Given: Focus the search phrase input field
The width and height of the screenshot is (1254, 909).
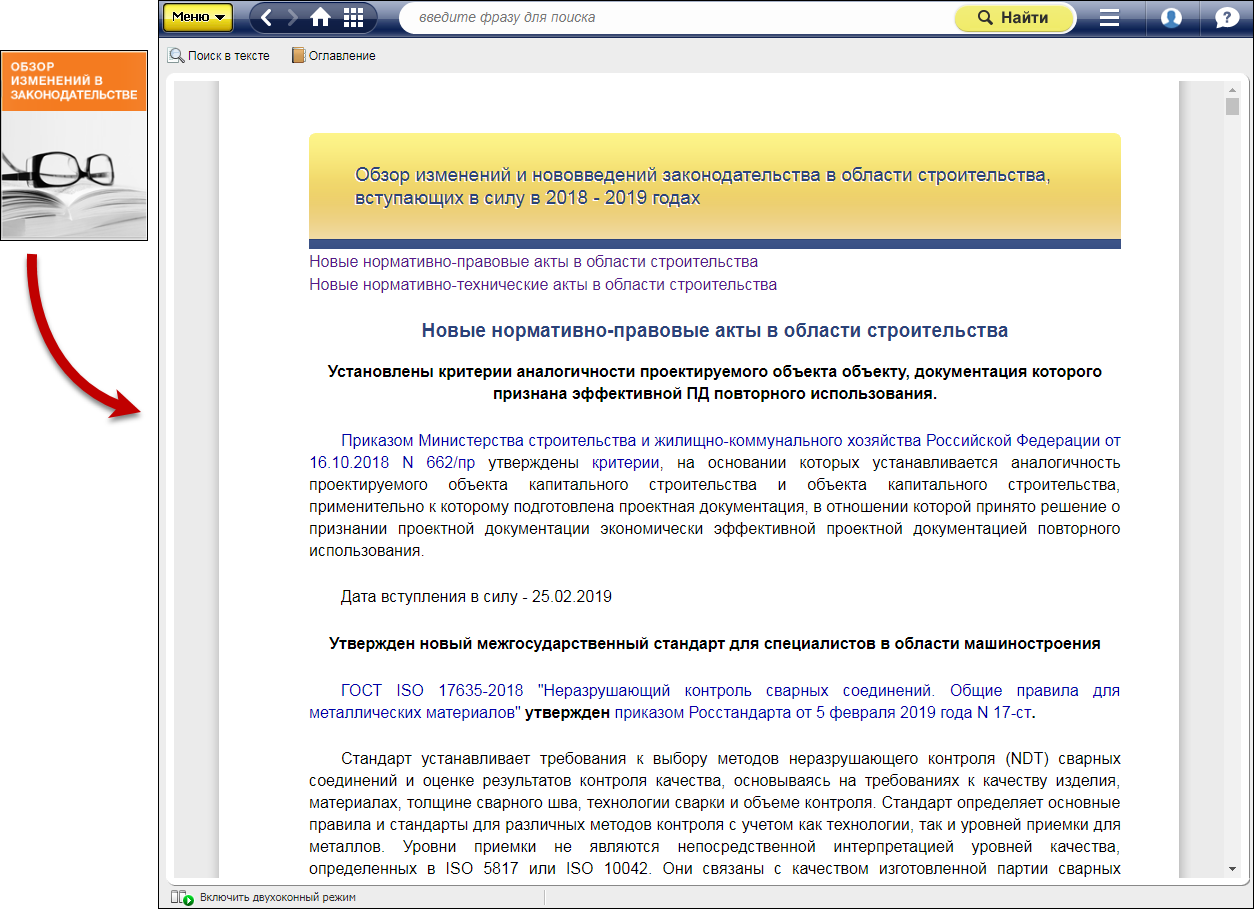Looking at the screenshot, I should (x=678, y=17).
